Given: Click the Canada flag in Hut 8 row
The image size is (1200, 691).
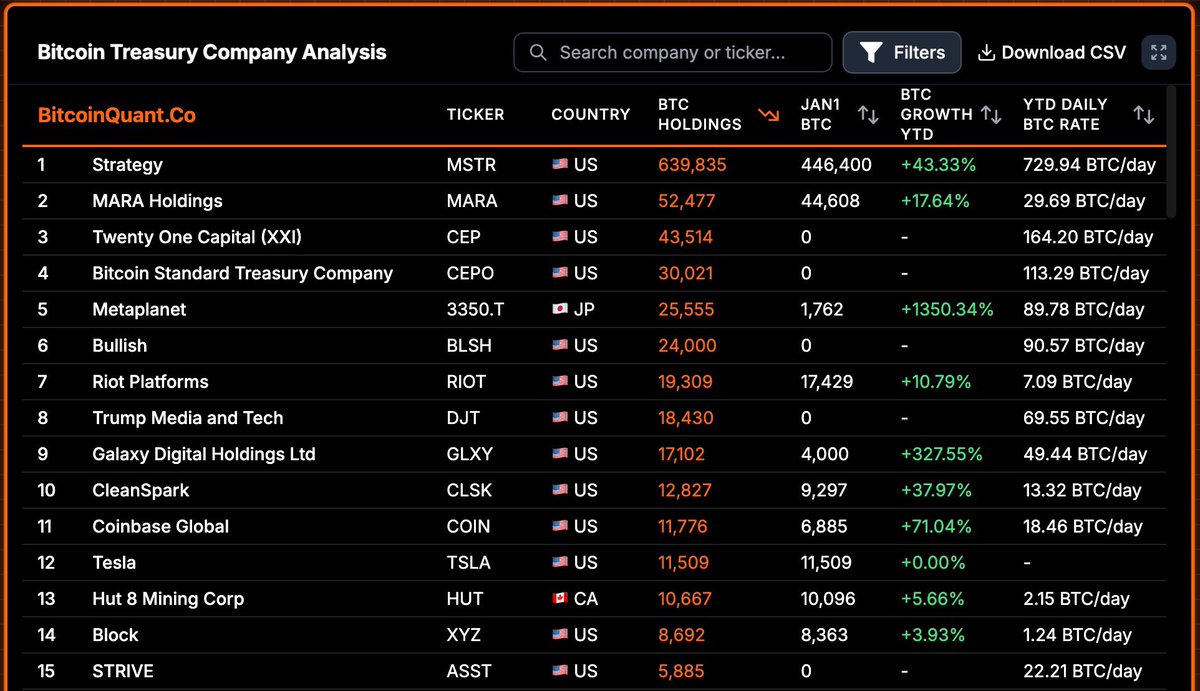Looking at the screenshot, I should [560, 599].
